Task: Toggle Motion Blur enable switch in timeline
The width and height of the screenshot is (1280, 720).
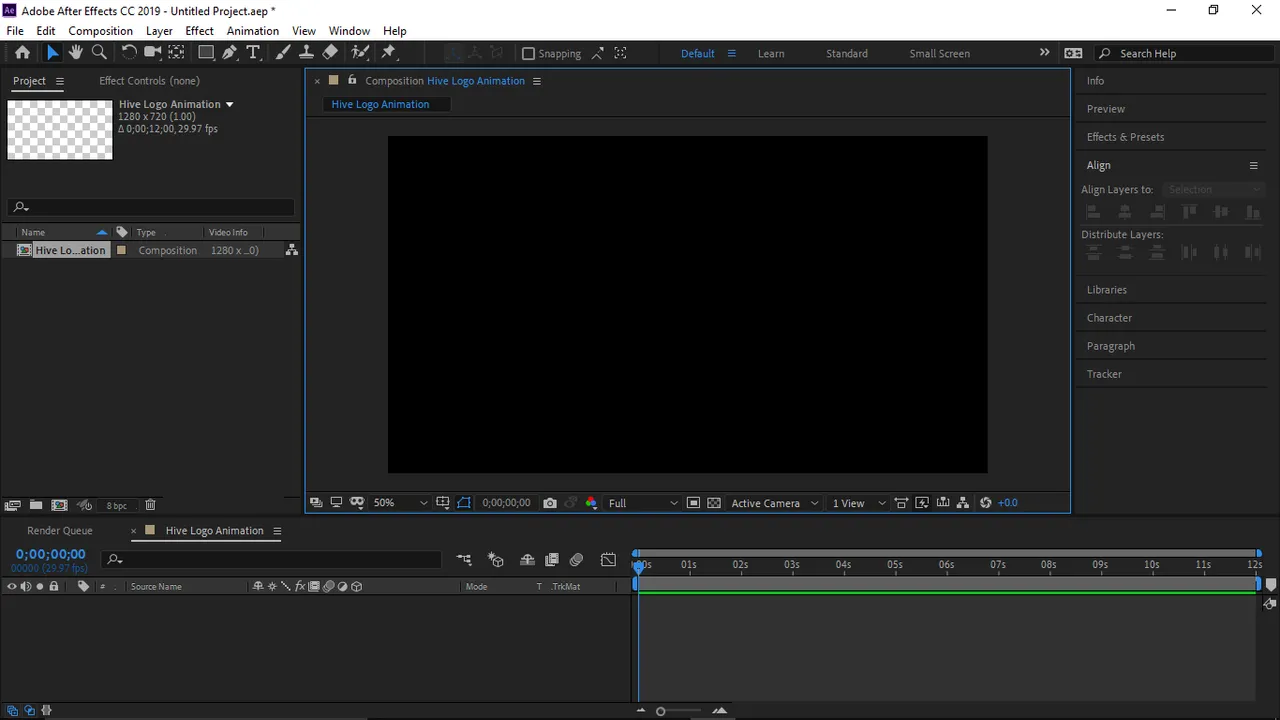Action: 576,560
